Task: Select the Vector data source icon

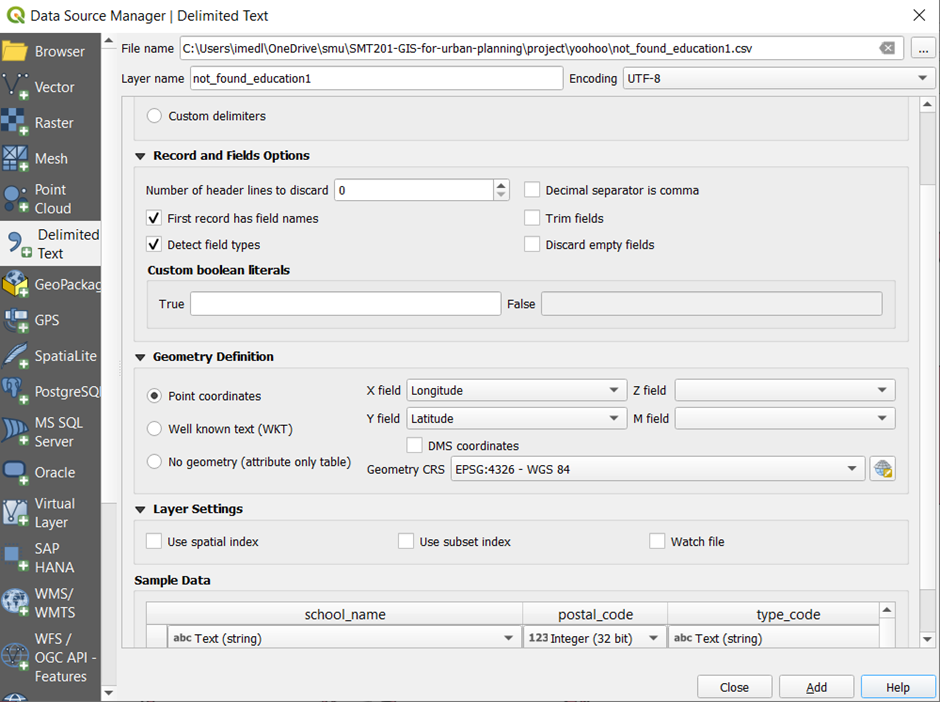Action: pyautogui.click(x=15, y=87)
